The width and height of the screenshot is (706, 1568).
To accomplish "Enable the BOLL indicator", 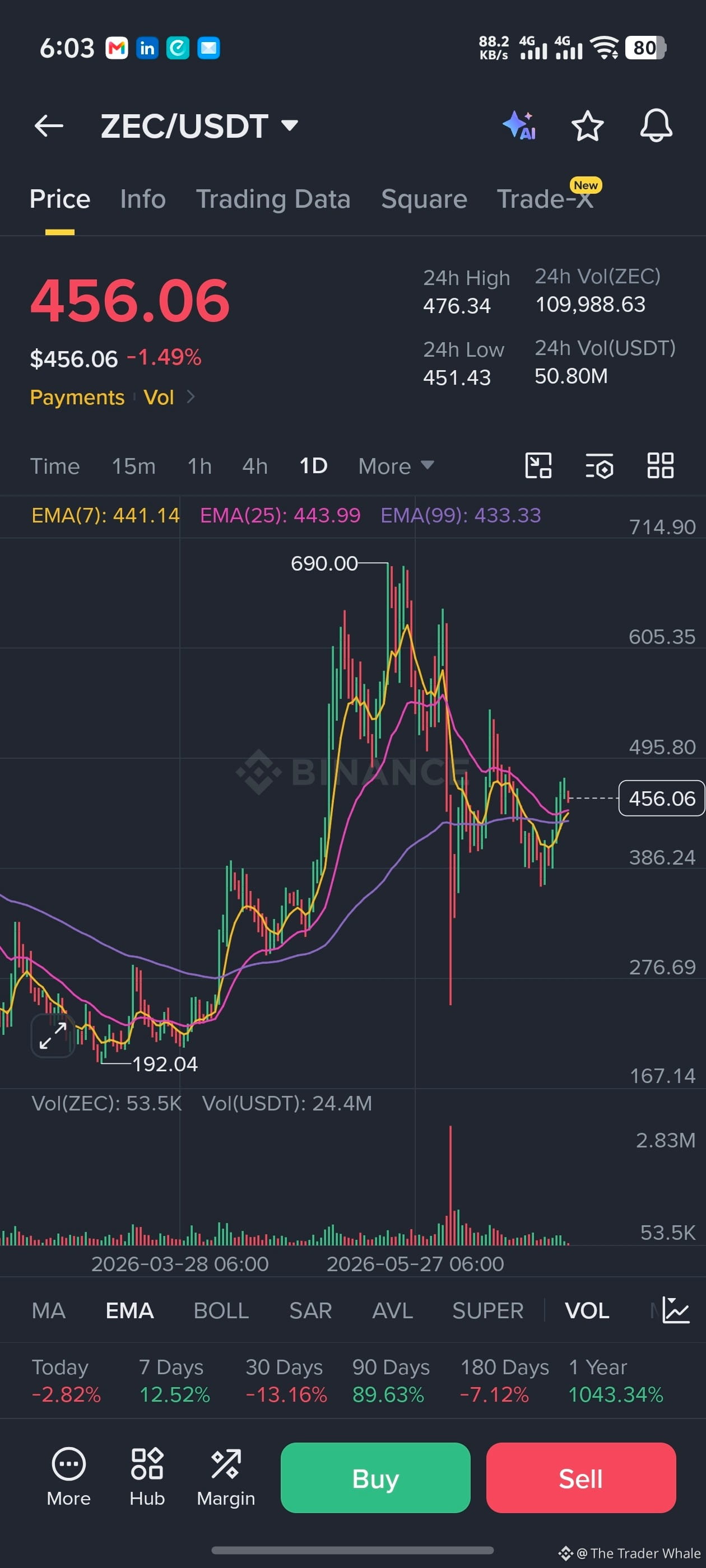I will [x=221, y=1310].
